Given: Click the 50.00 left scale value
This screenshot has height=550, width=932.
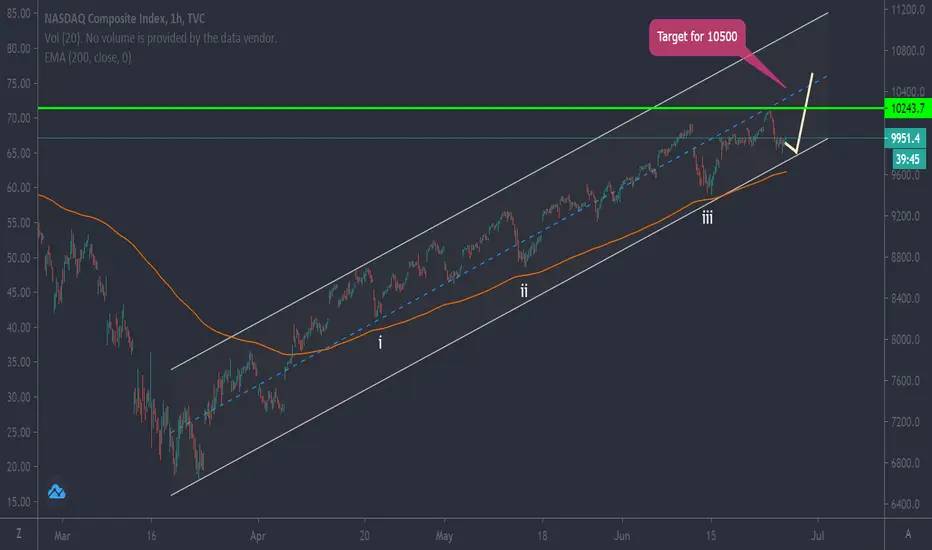Looking at the screenshot, I should coord(18,257).
